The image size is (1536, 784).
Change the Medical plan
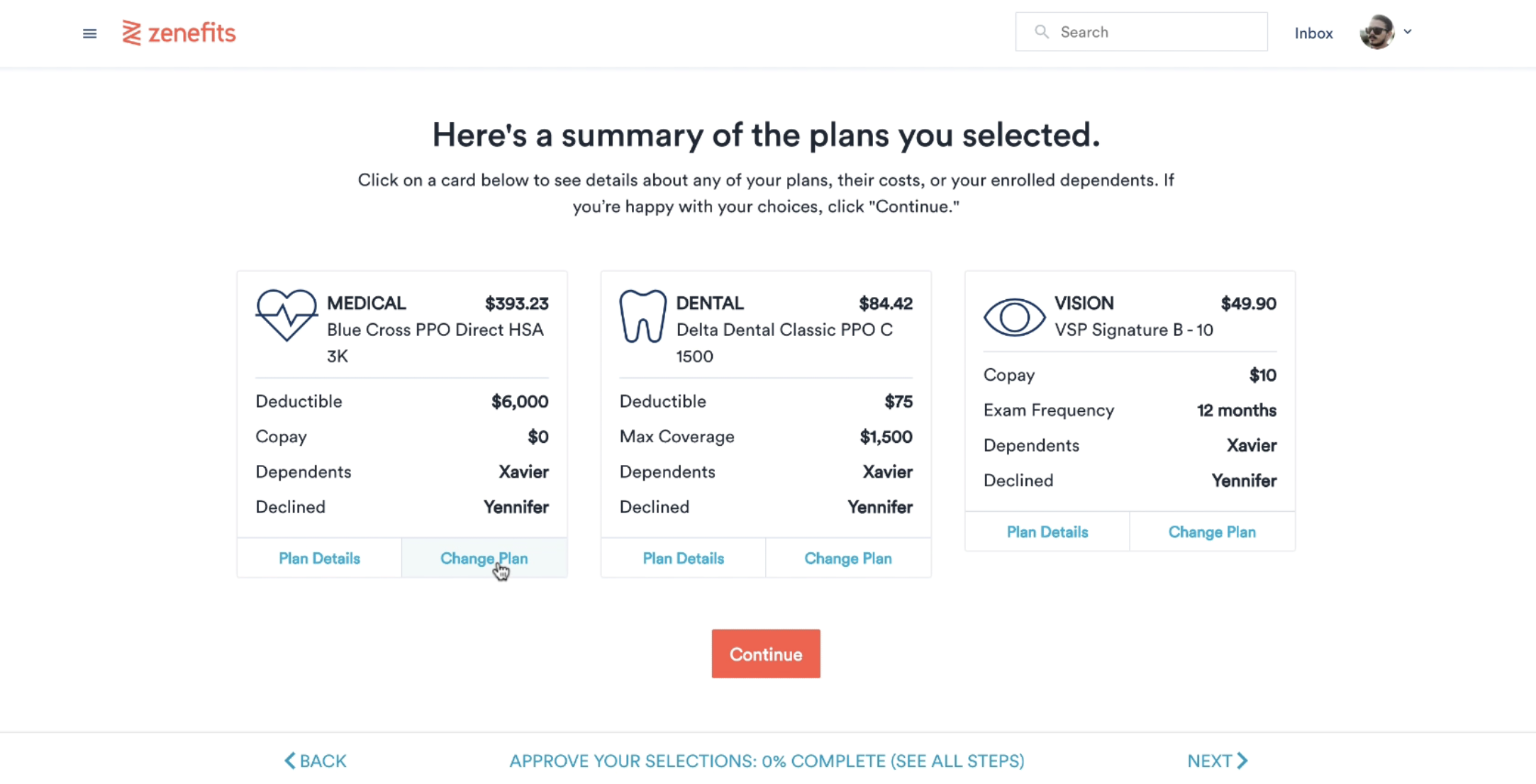coord(484,559)
